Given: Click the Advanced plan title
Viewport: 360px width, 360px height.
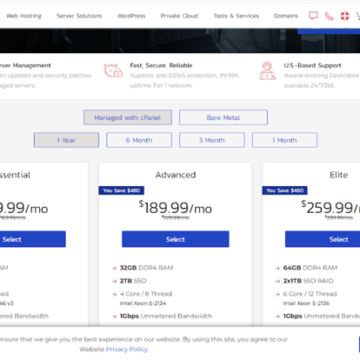Looking at the screenshot, I should [x=175, y=175].
